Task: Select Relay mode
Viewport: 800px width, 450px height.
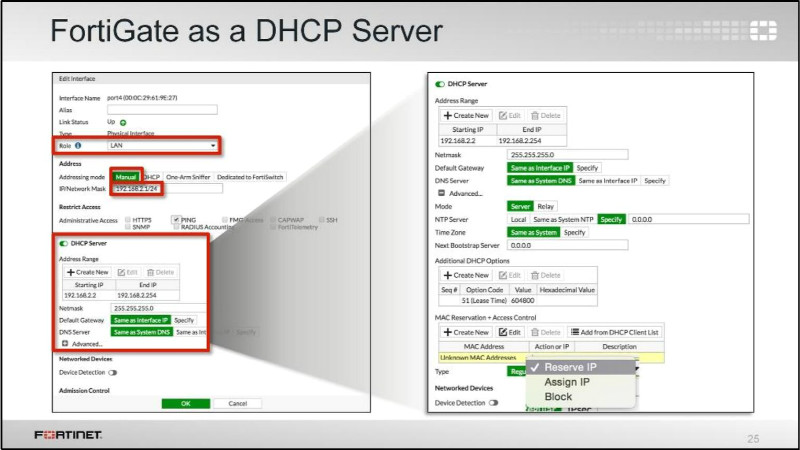Action: click(545, 207)
